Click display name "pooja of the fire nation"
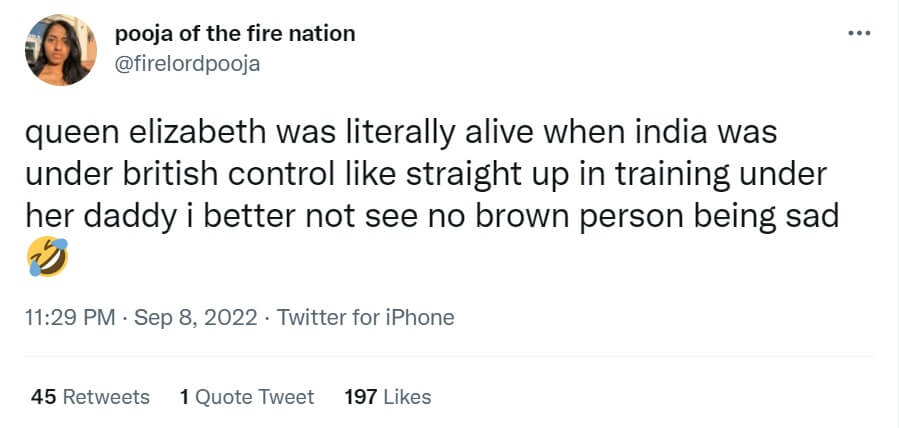Image resolution: width=899 pixels, height=428 pixels. [235, 33]
